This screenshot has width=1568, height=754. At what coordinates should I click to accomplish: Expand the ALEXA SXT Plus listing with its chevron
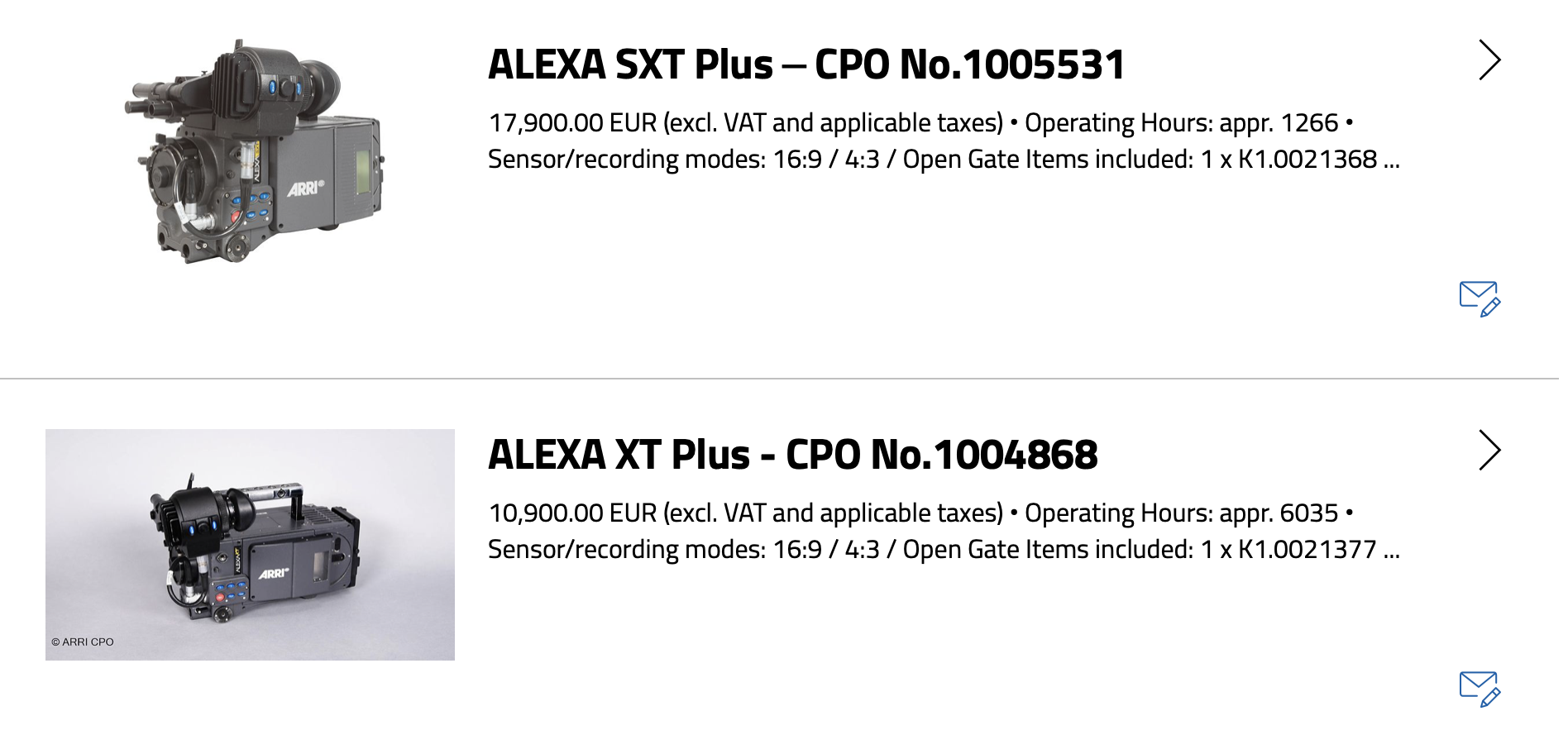click(x=1489, y=60)
